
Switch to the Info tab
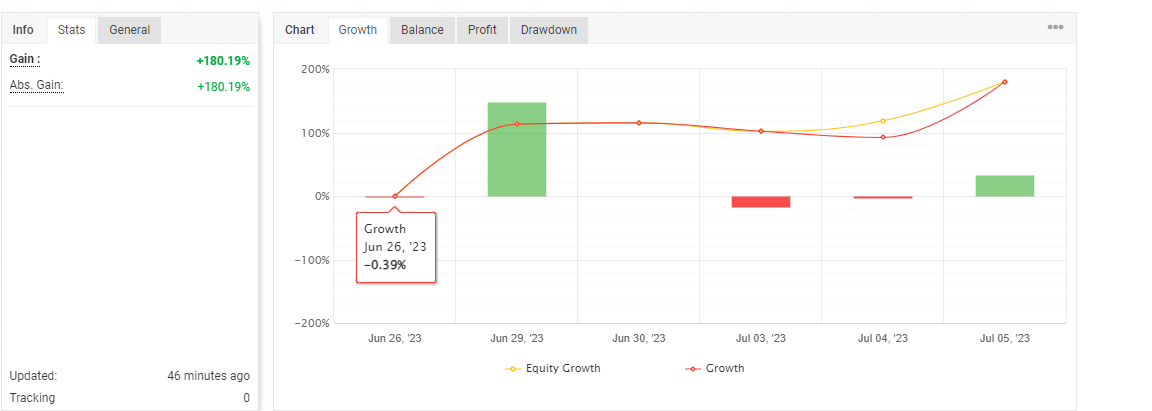(x=23, y=30)
